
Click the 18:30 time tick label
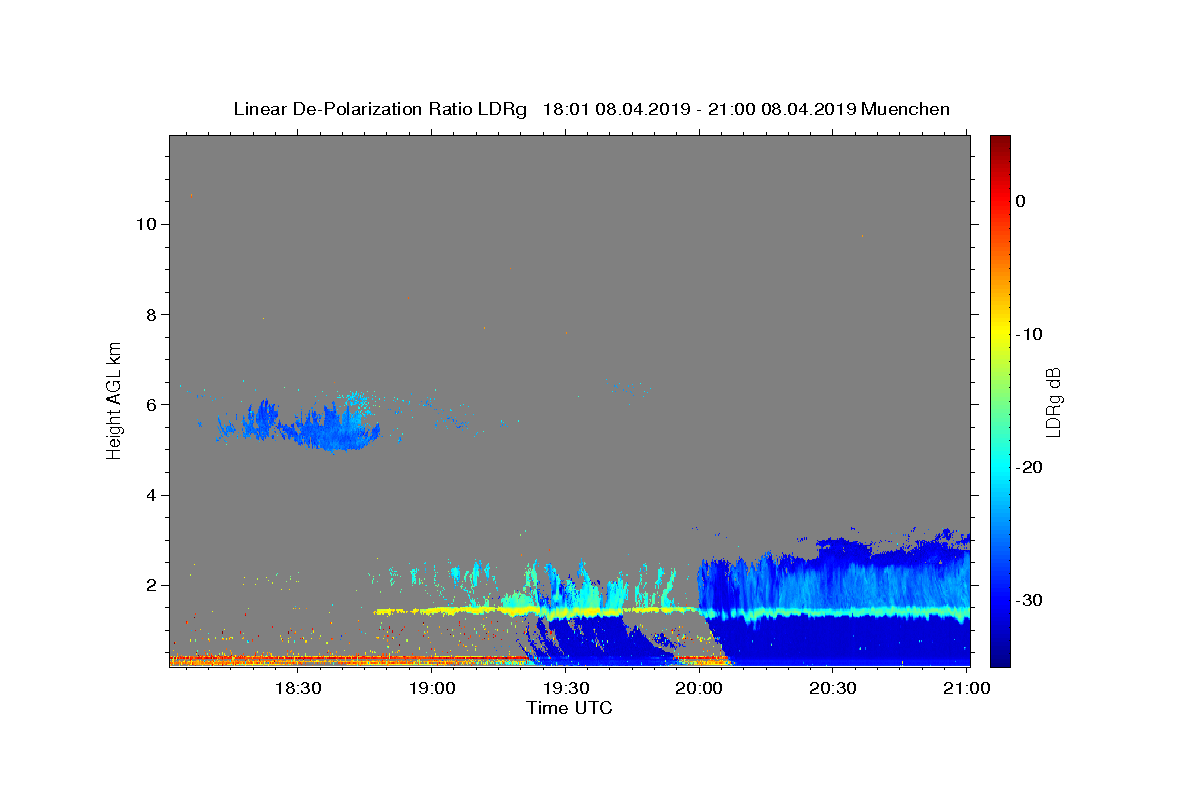(298, 688)
